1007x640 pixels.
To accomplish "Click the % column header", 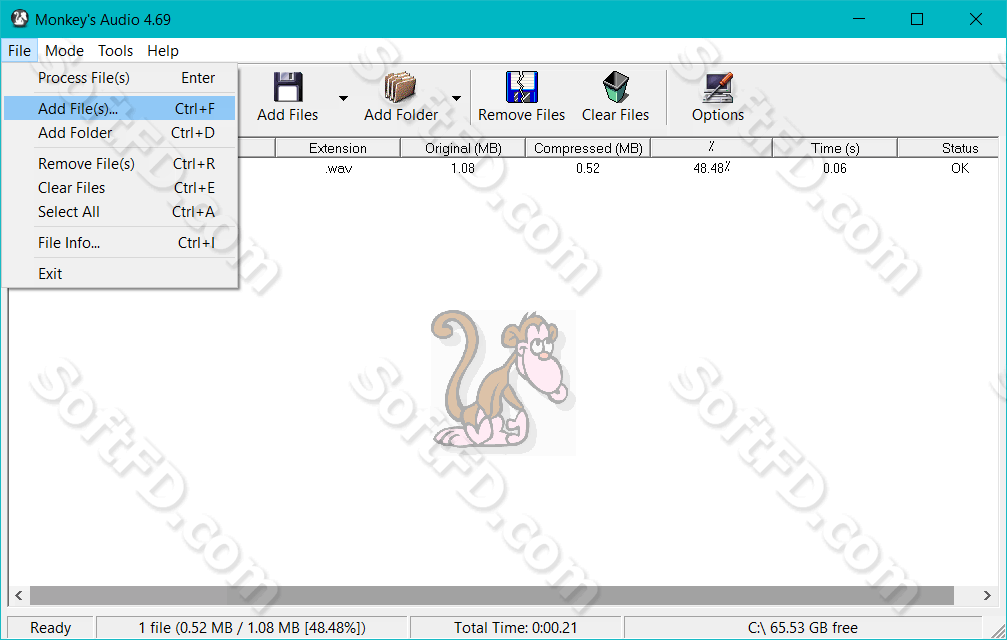I will click(x=712, y=148).
